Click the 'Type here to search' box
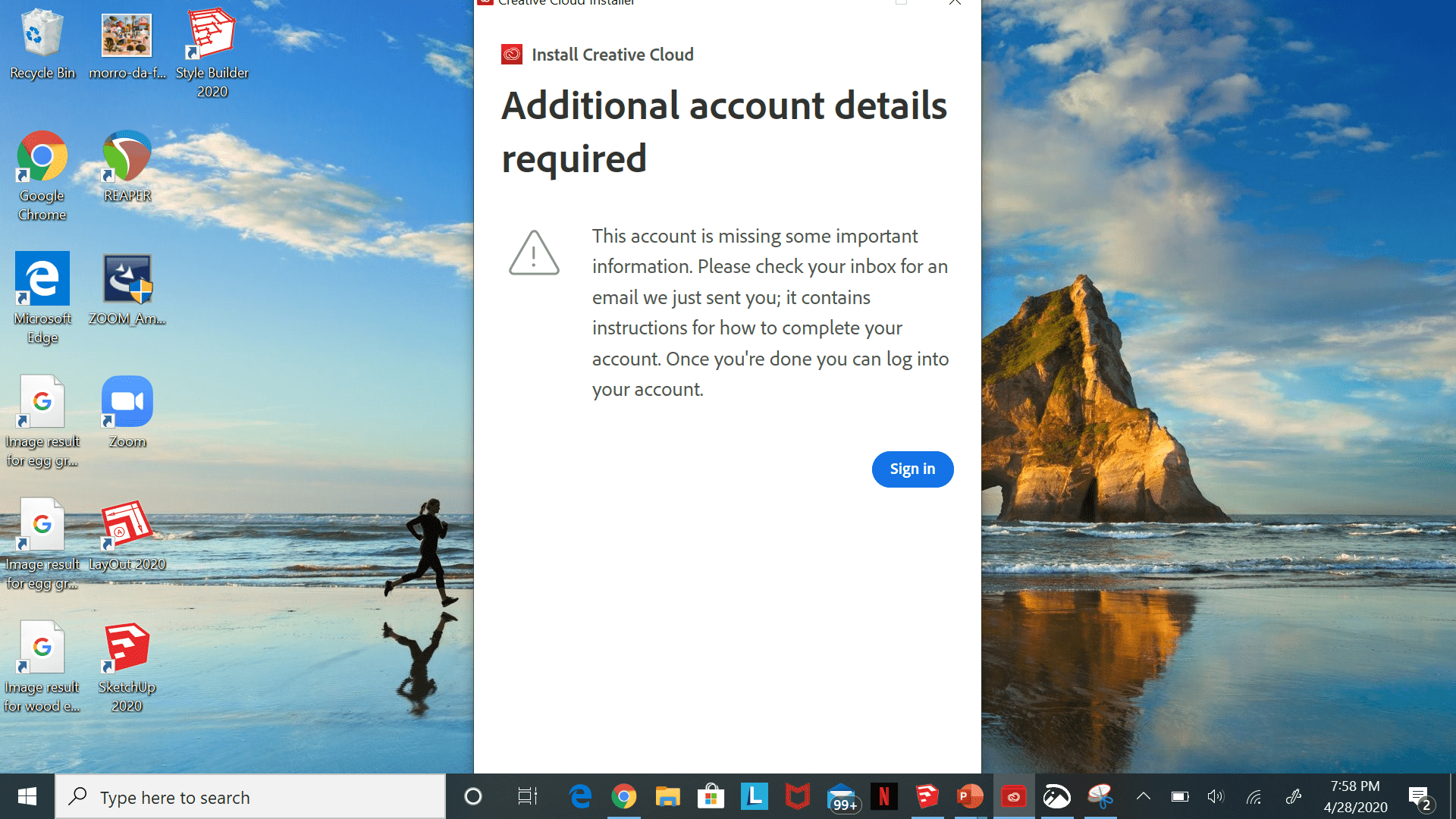The height and width of the screenshot is (819, 1456). point(250,797)
